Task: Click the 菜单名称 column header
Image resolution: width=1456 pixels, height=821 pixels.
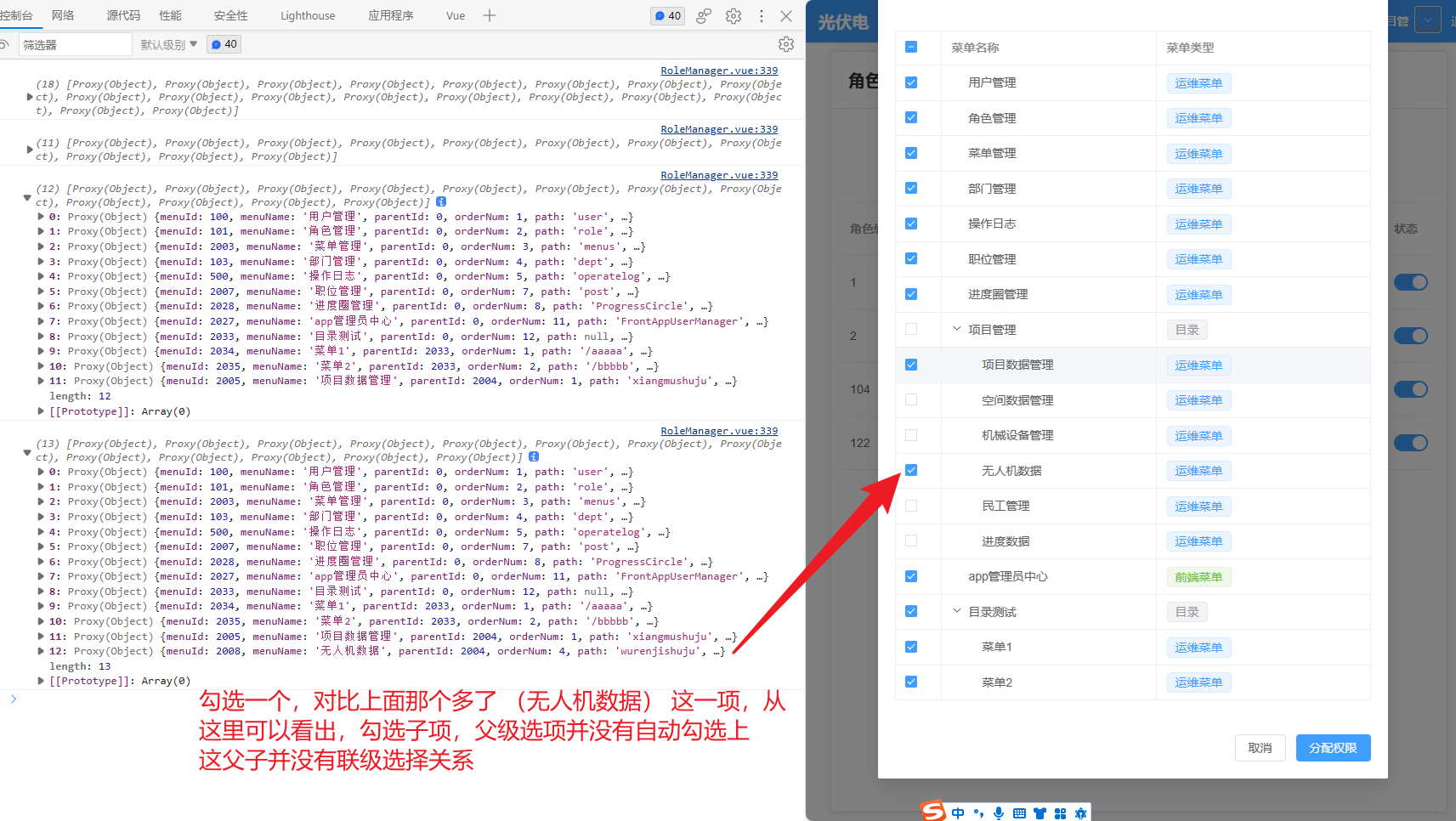Action: 975,48
